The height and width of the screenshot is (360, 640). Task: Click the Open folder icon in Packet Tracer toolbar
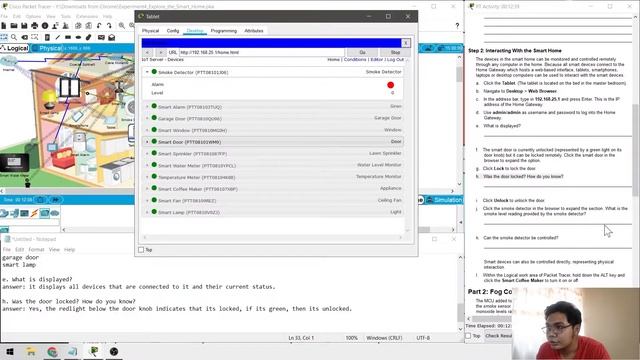point(14,26)
